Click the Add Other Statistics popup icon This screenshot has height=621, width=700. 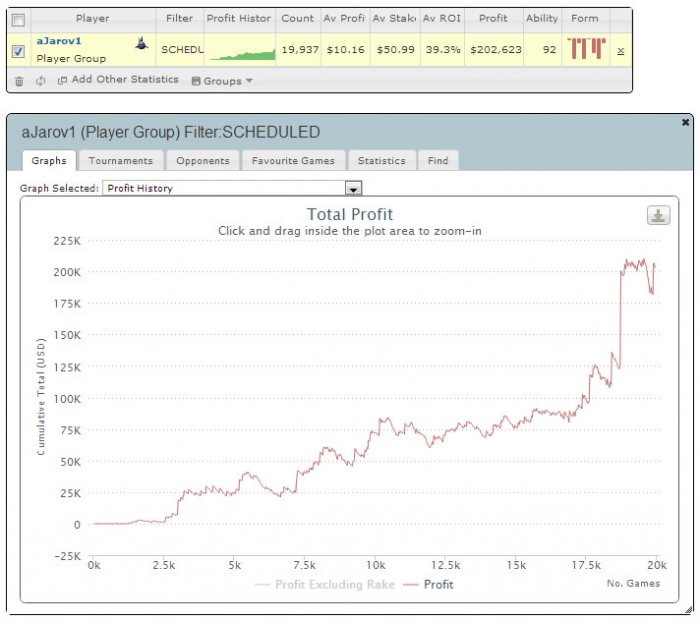62,80
